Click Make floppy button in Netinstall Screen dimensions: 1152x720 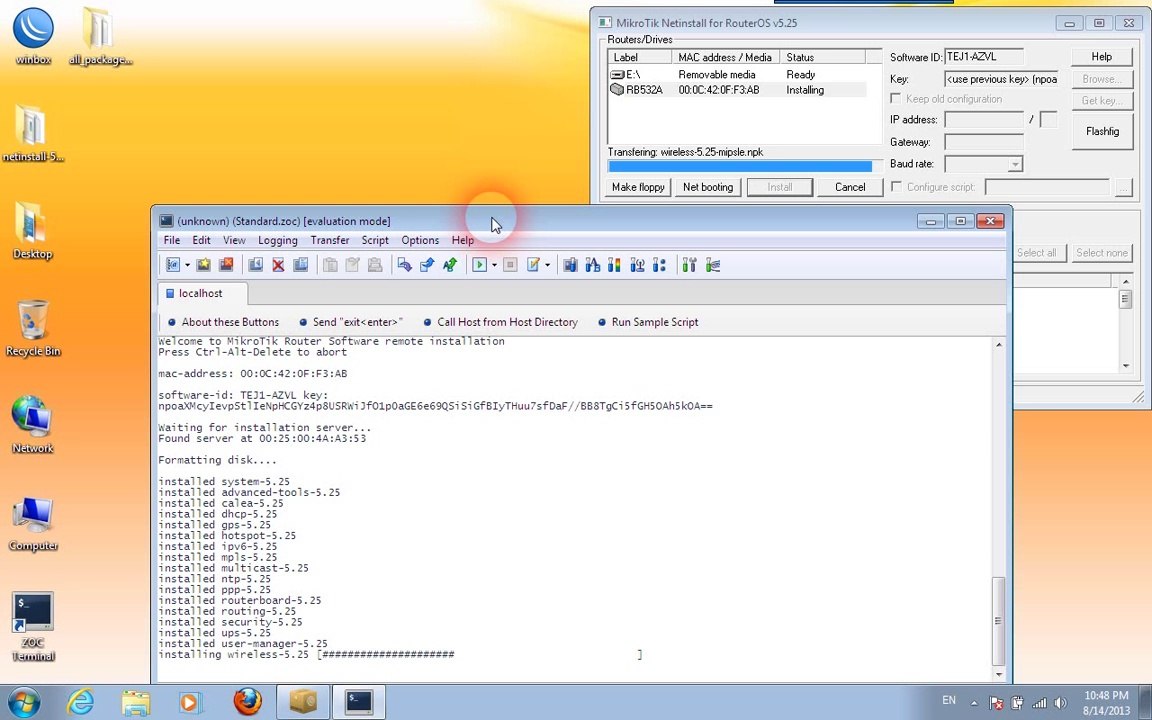tap(638, 187)
